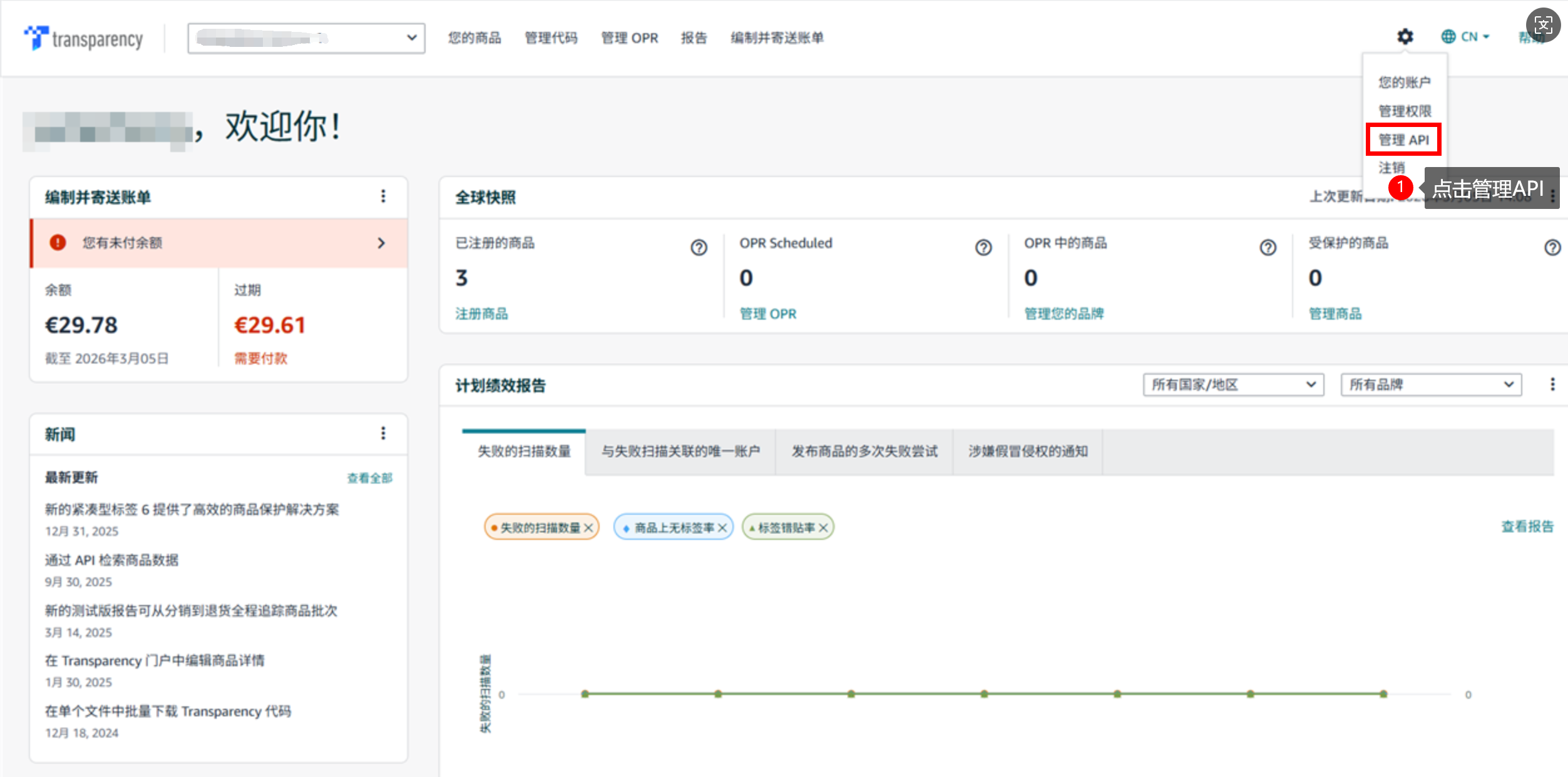Viewport: 1568px width, 777px height.
Task: Open the settings gear icon
Action: point(1405,37)
